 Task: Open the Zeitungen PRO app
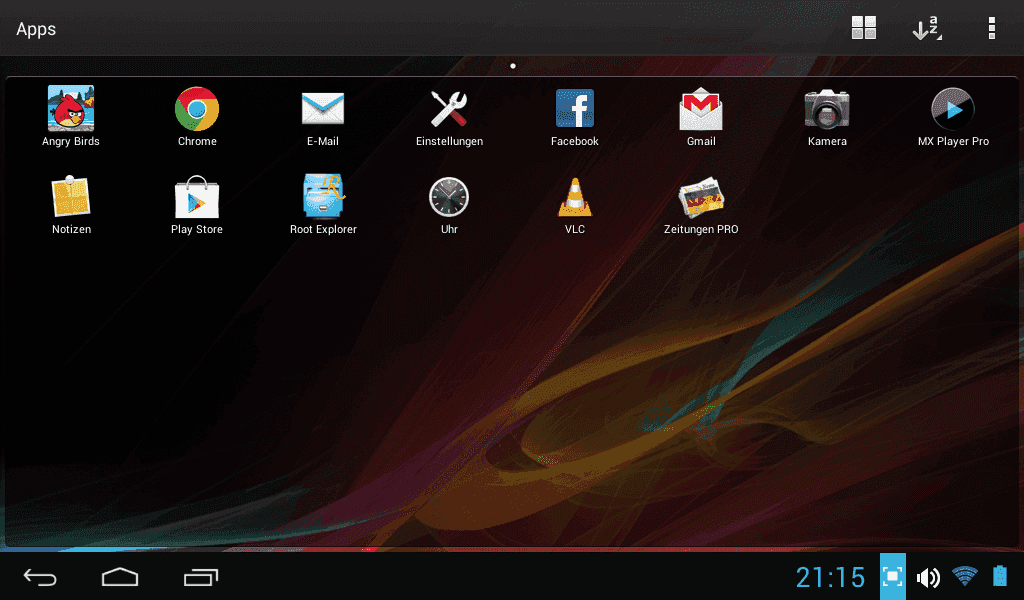click(701, 204)
